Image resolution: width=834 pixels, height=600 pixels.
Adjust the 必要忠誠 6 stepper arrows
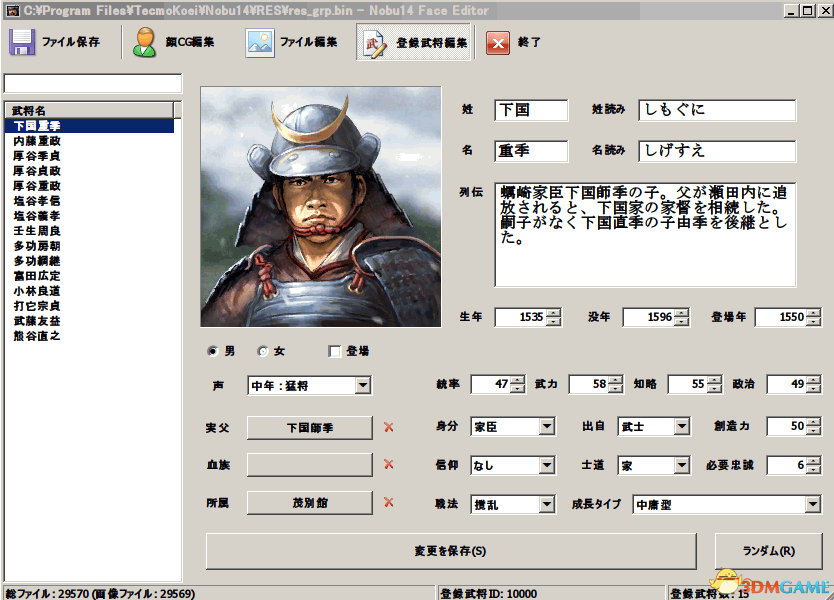click(x=813, y=465)
